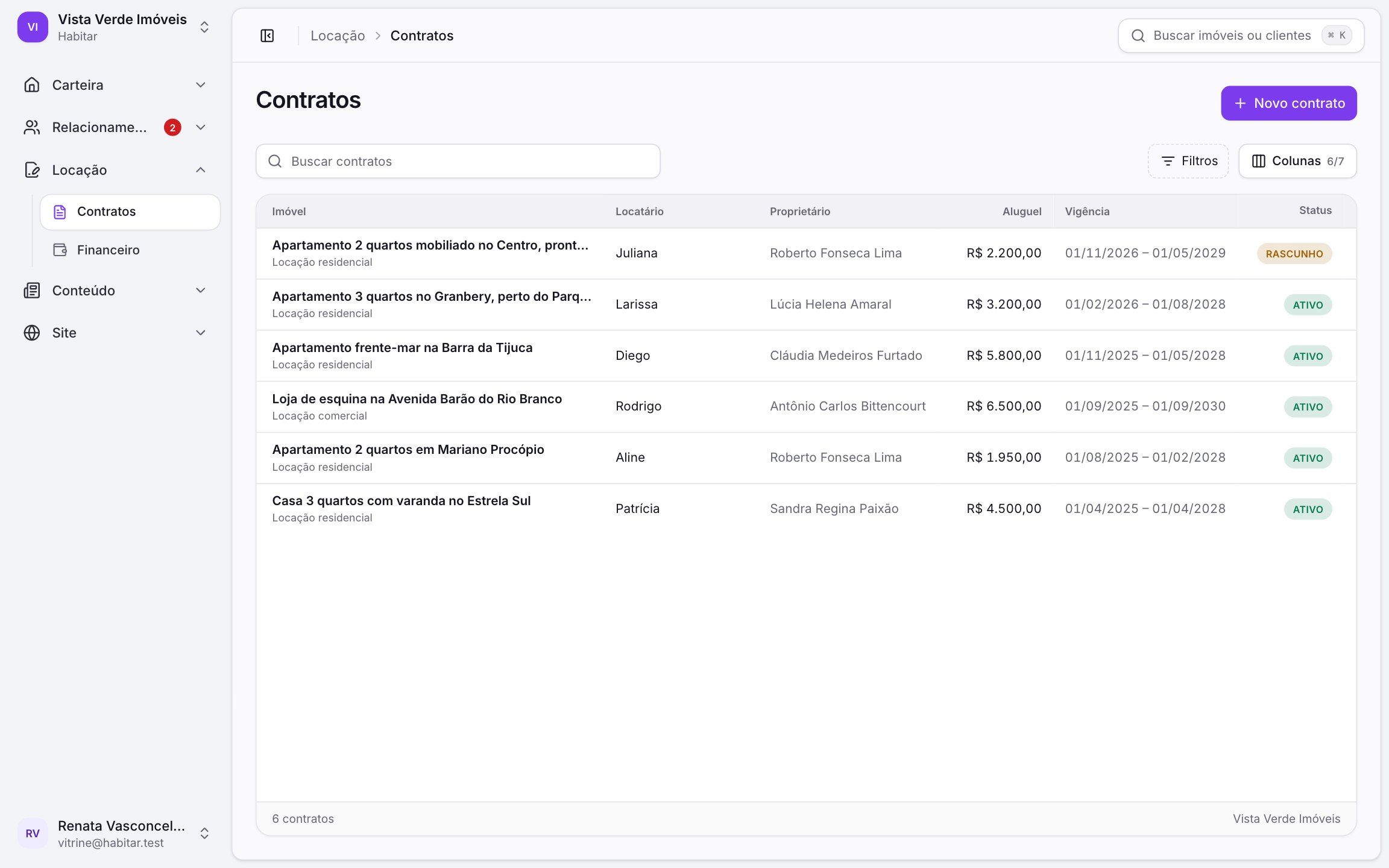Click the RV user avatar
Screen dimensions: 1389x868
point(33,833)
